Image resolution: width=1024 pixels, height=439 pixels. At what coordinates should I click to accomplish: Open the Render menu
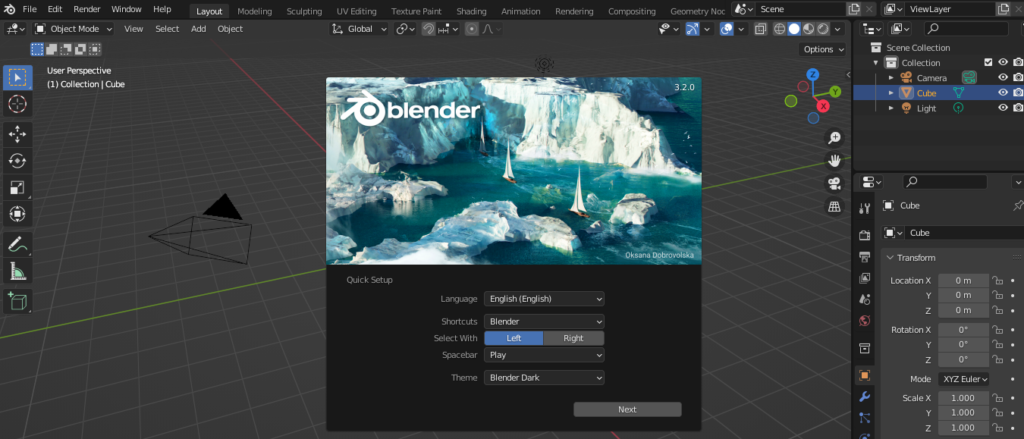point(87,10)
